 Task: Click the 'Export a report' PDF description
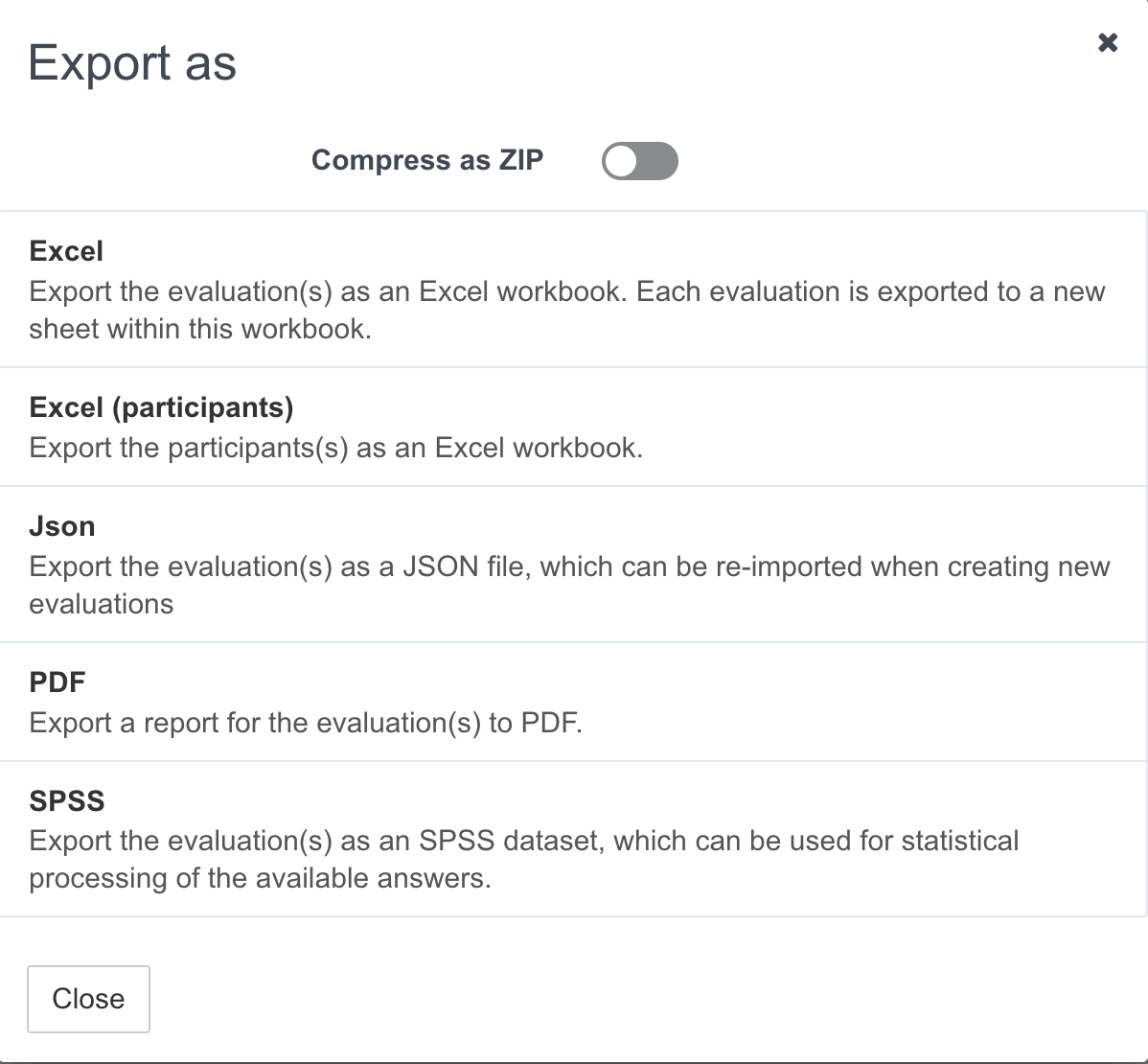pyautogui.click(x=306, y=723)
